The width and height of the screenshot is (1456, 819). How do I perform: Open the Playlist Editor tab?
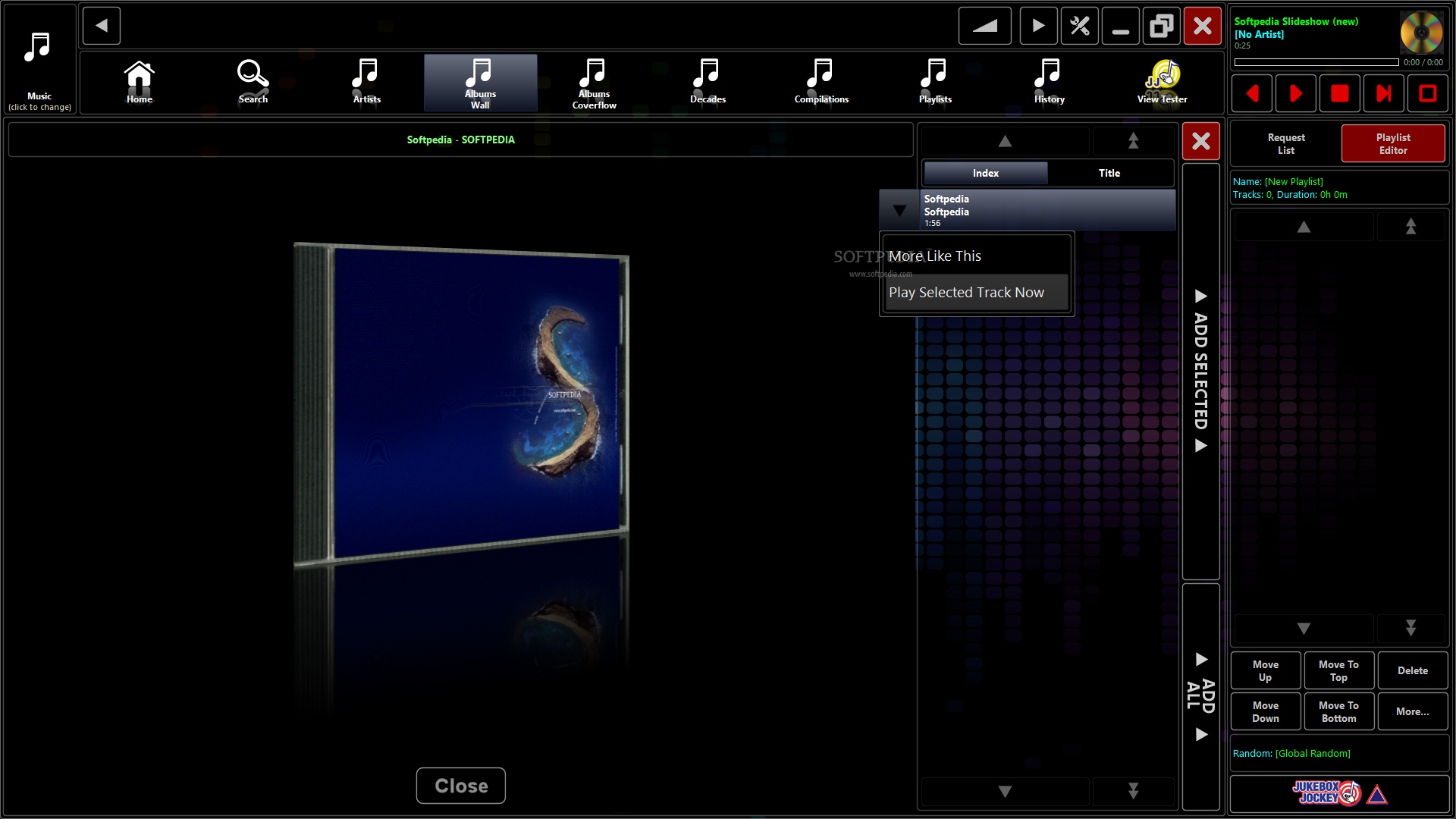tap(1393, 144)
